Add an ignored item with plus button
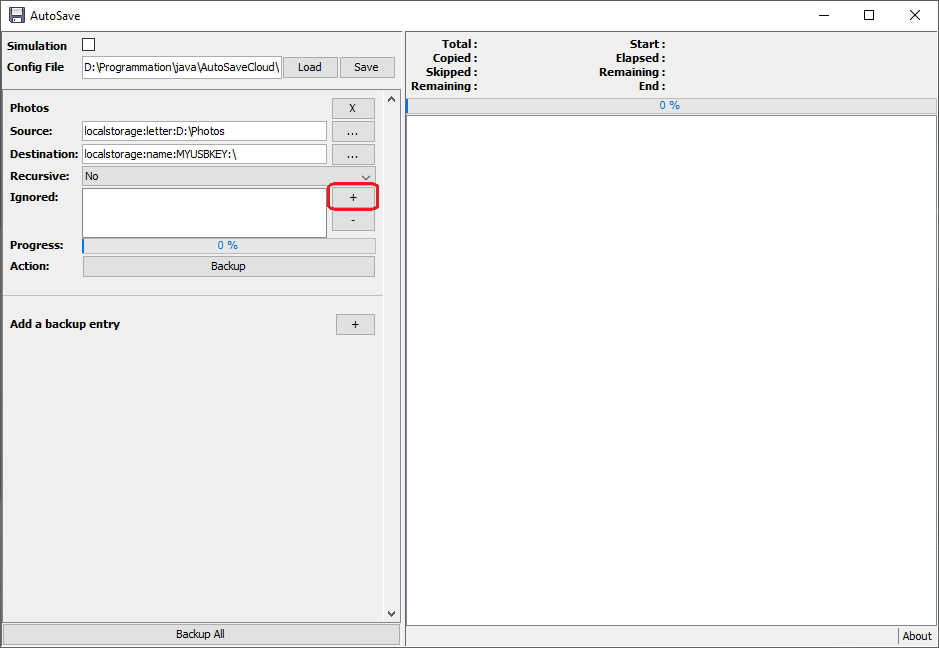The width and height of the screenshot is (939, 648). click(x=353, y=197)
